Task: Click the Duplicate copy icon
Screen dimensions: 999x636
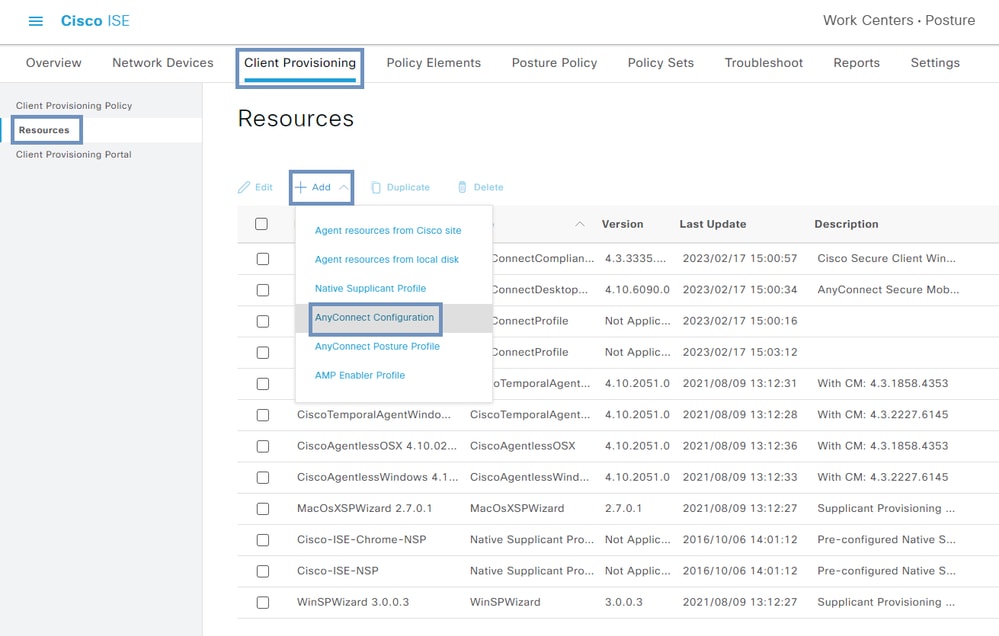Action: (376, 187)
